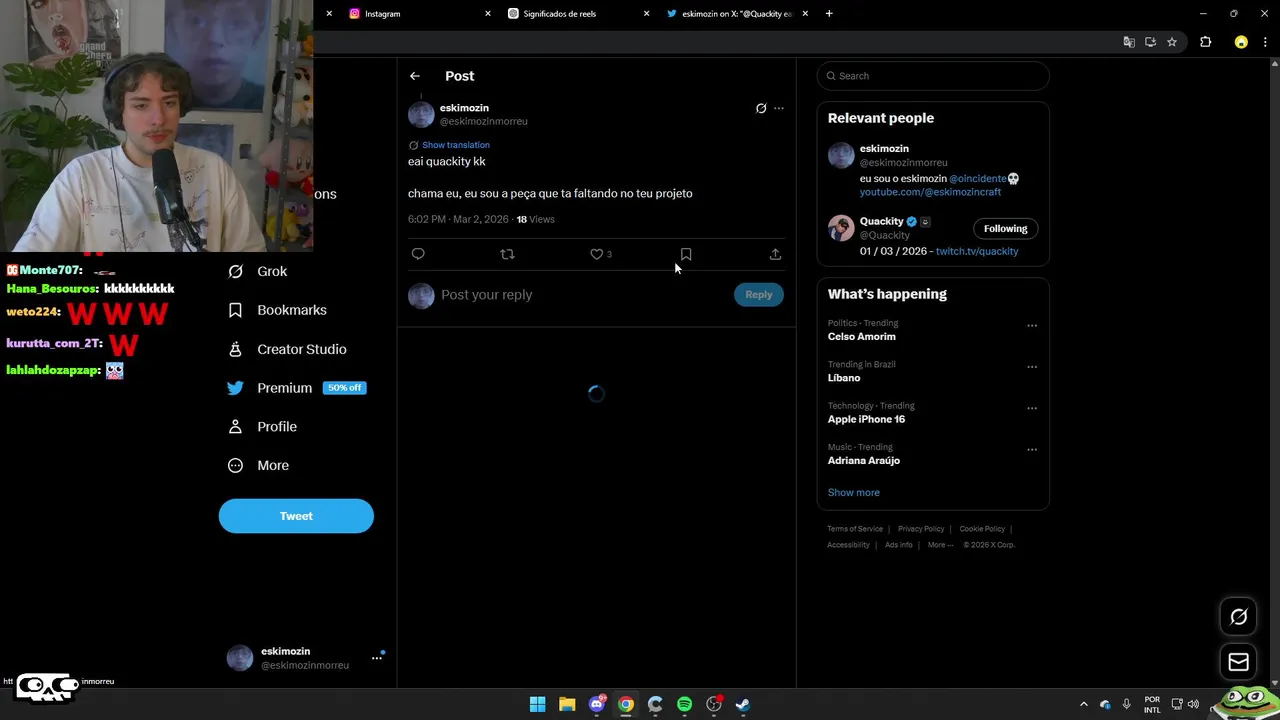This screenshot has width=1280, height=720.
Task: Open Adriana Araújo trend options dots
Action: [1032, 450]
